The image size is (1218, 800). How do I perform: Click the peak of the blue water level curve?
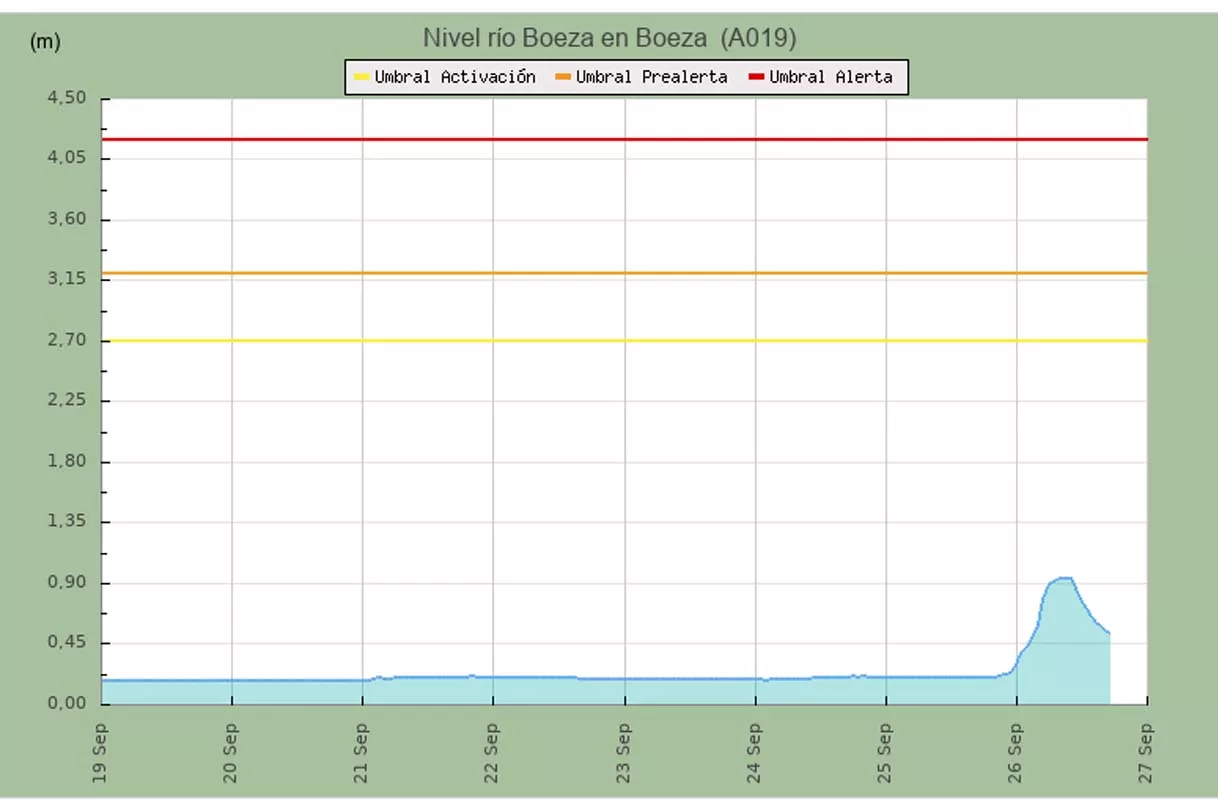[1063, 578]
